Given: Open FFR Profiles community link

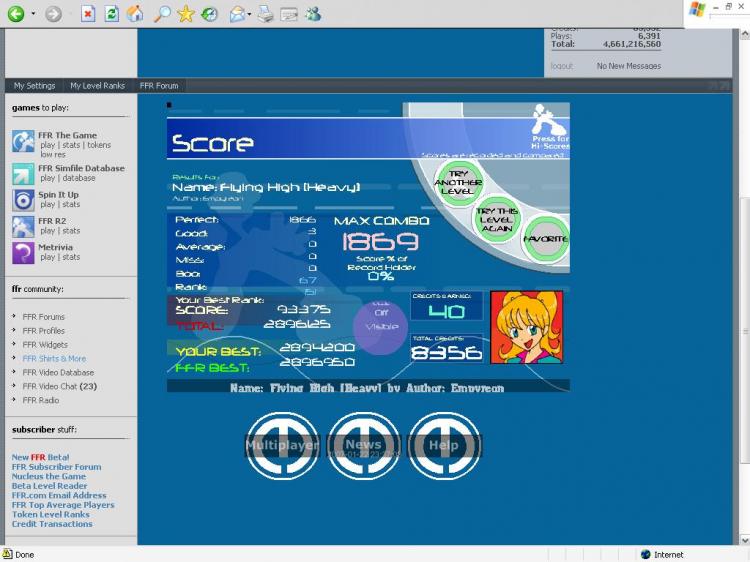Looking at the screenshot, I should click(x=44, y=331).
